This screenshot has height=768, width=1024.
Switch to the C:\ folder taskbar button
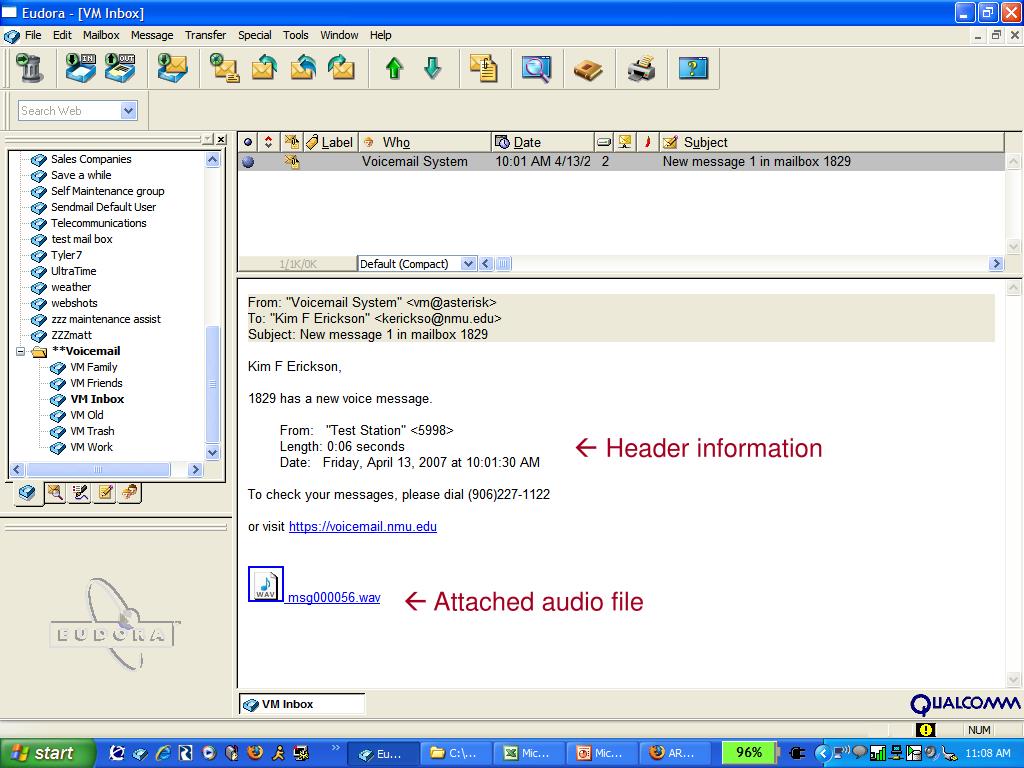[x=453, y=753]
